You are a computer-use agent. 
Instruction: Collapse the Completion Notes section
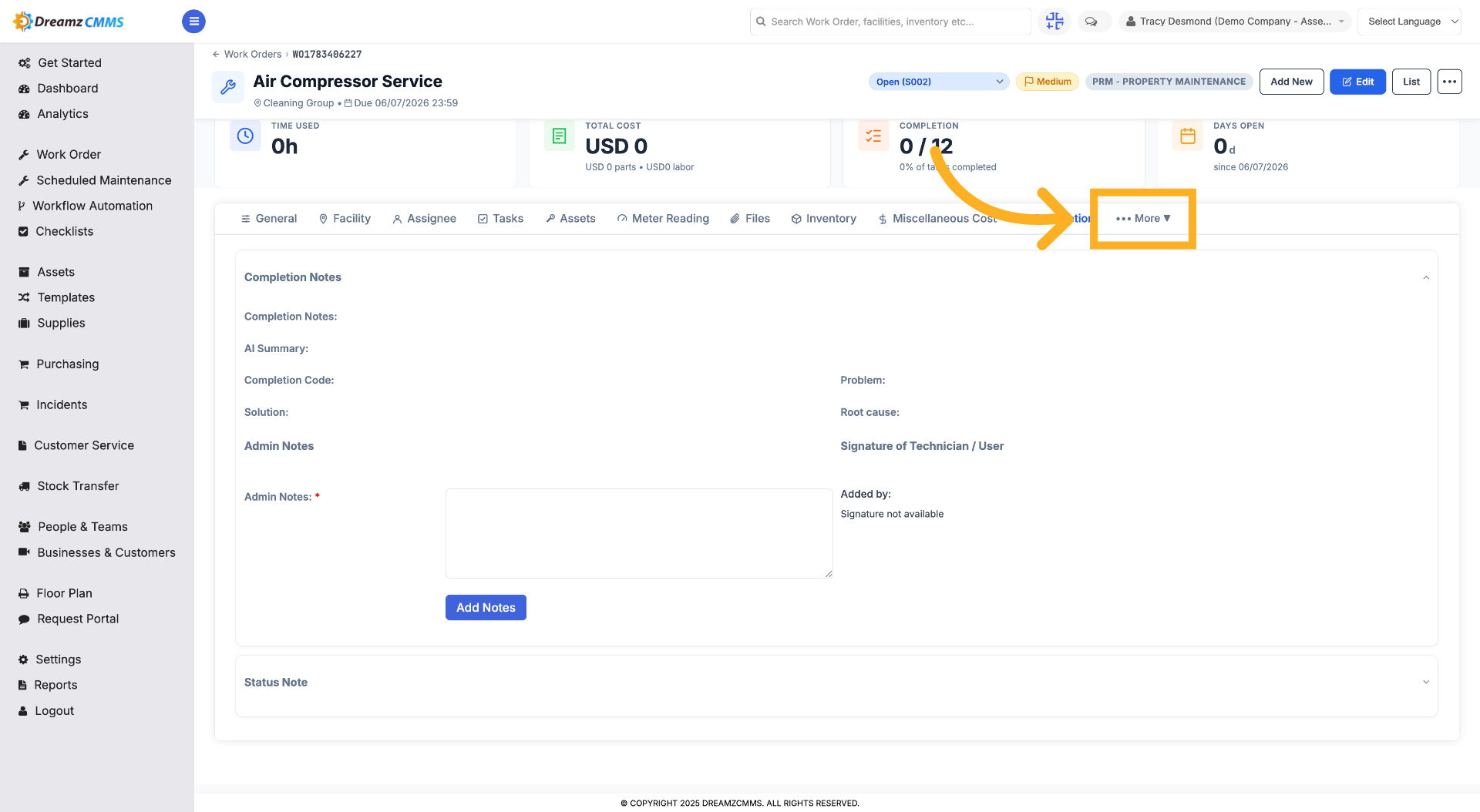point(1425,277)
